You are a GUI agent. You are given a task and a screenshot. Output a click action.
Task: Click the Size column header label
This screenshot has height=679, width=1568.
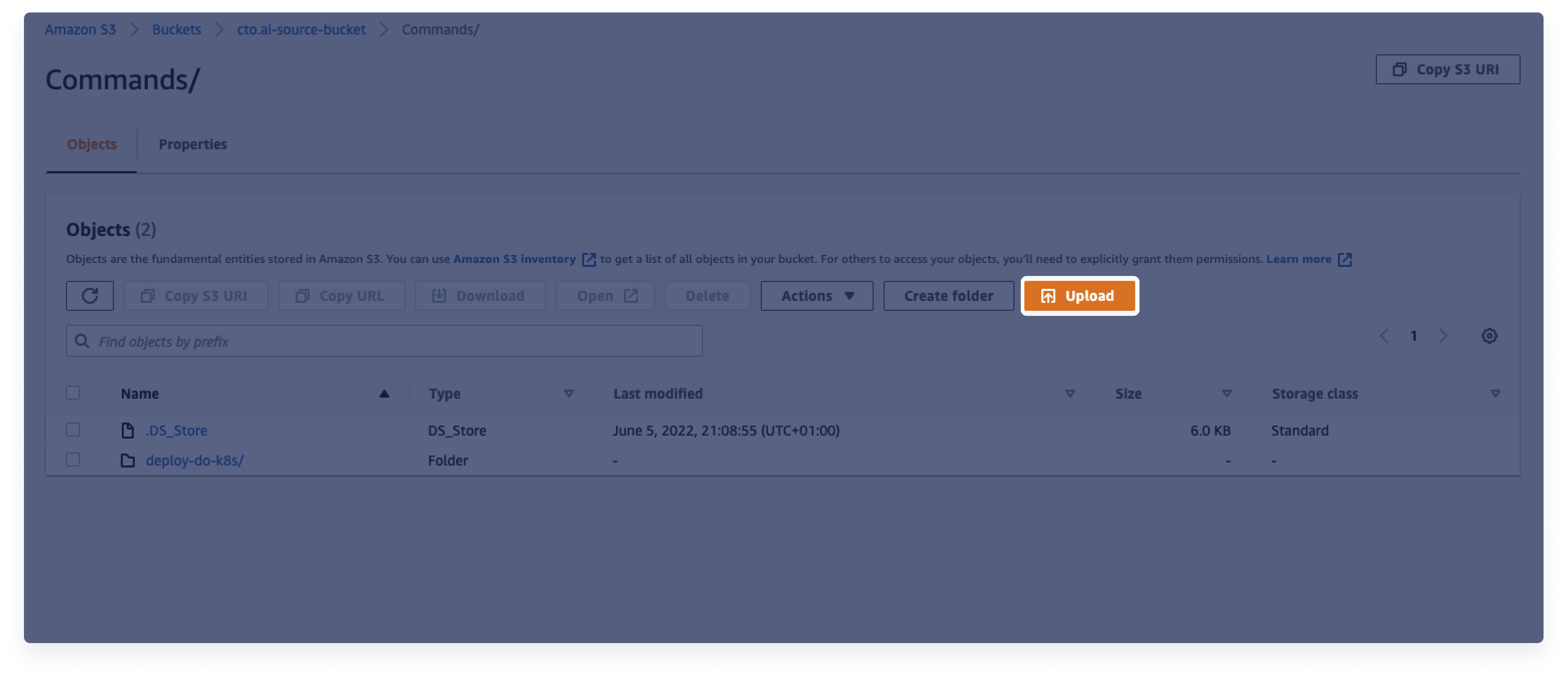click(1128, 394)
